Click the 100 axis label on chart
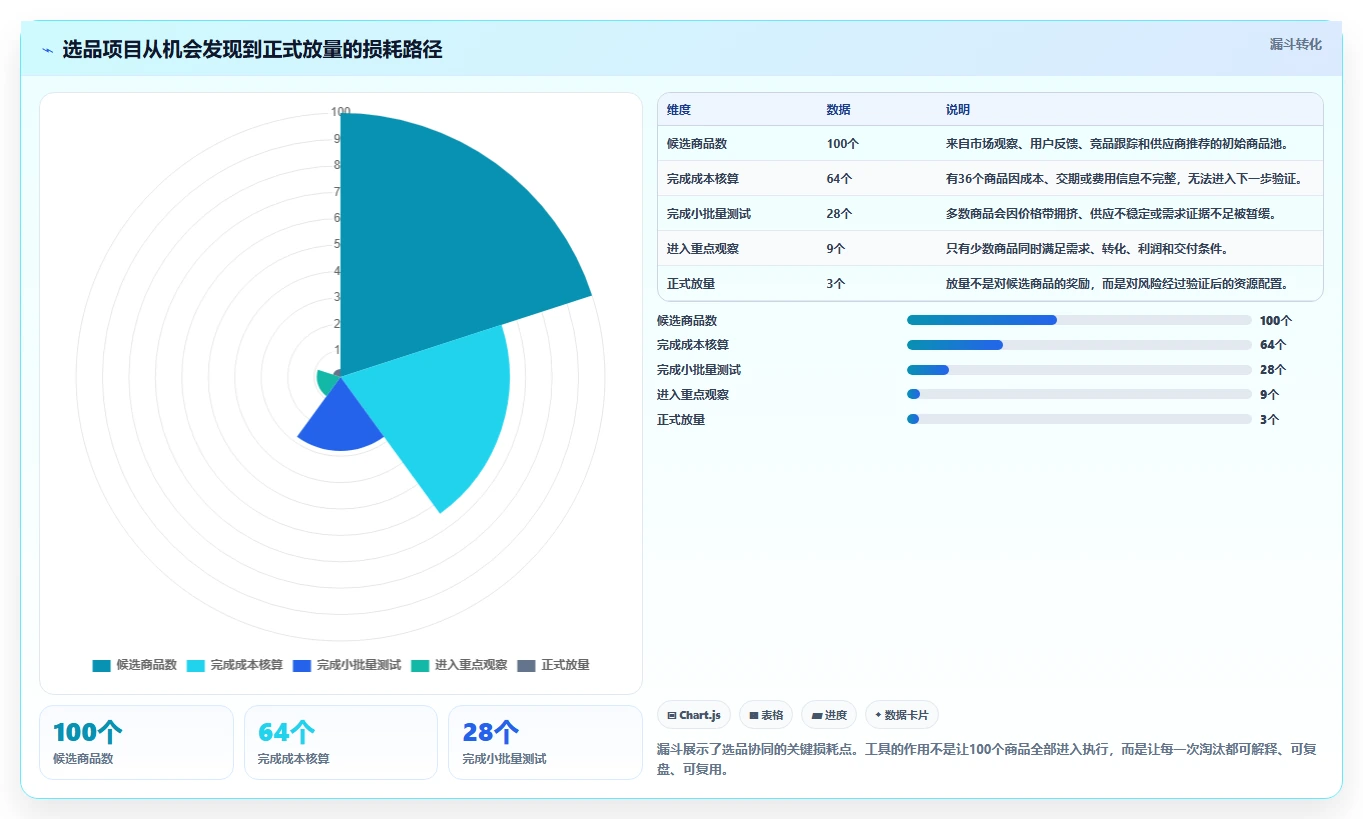Image resolution: width=1363 pixels, height=819 pixels. (x=341, y=112)
